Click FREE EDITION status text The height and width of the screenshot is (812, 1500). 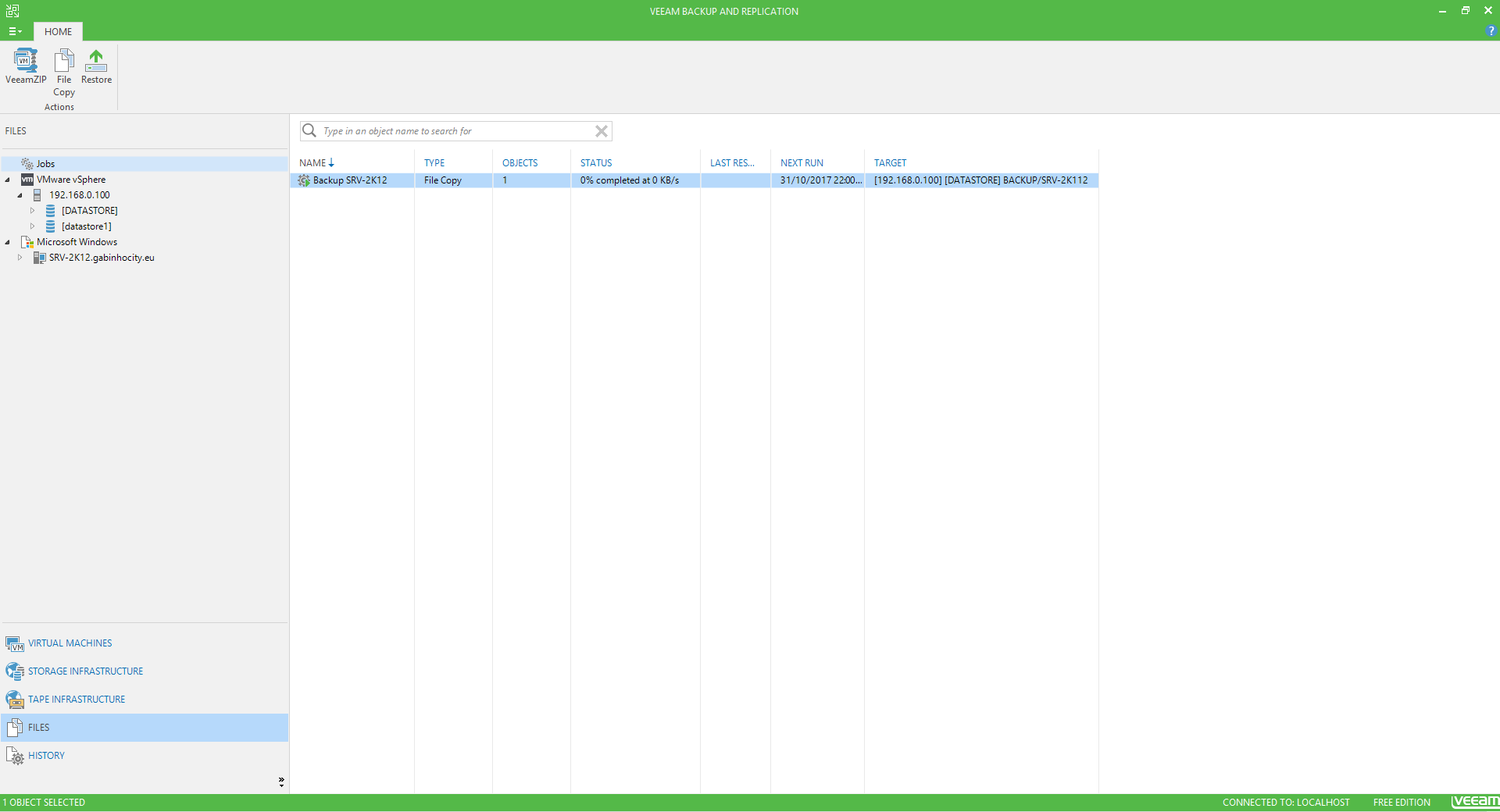(x=1402, y=803)
